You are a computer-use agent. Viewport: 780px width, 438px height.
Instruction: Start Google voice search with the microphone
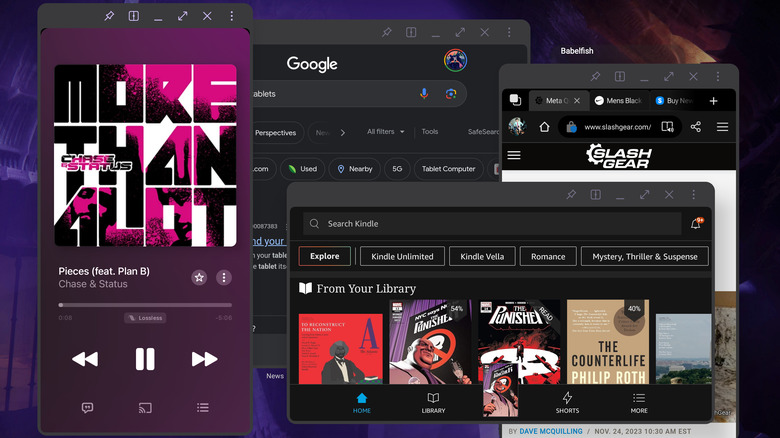tap(424, 93)
